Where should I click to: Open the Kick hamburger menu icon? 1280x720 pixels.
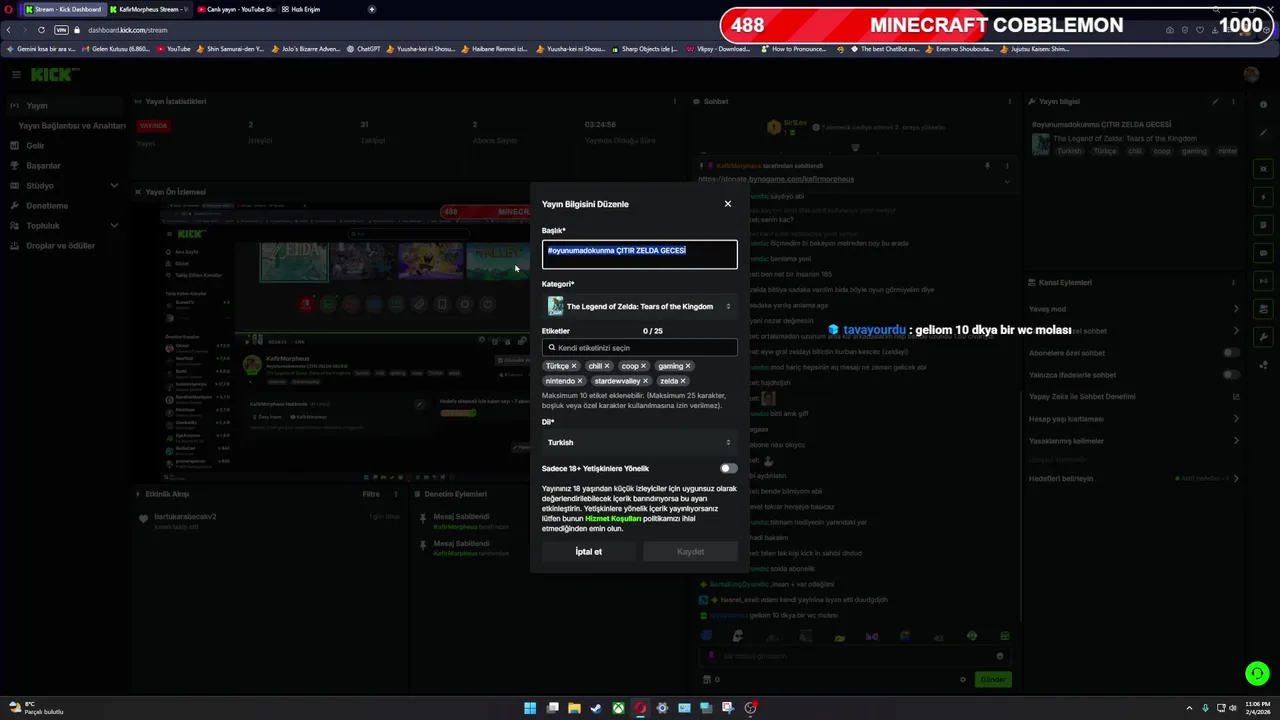[x=16, y=74]
